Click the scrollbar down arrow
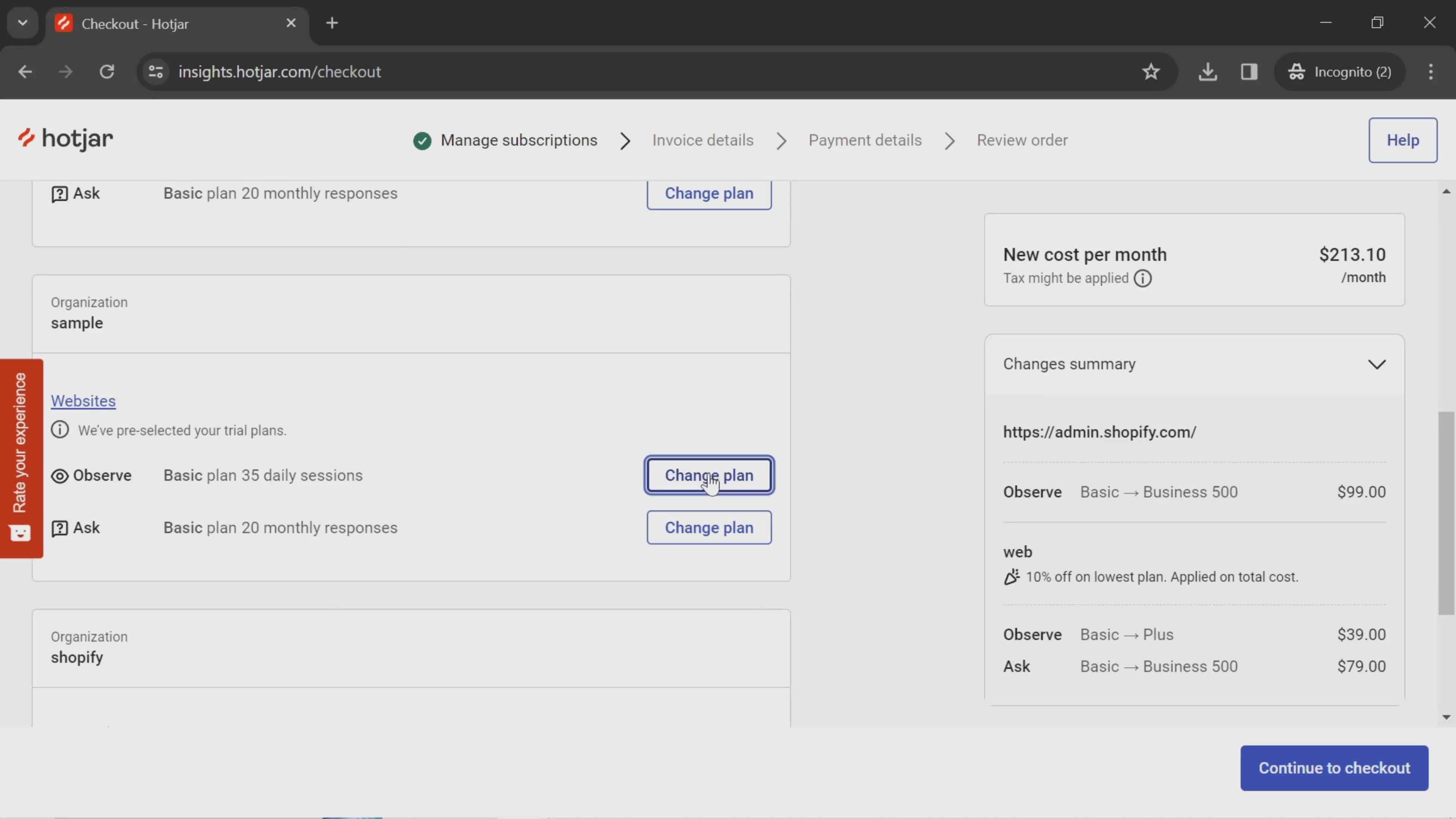The width and height of the screenshot is (1456, 819). click(x=1446, y=717)
